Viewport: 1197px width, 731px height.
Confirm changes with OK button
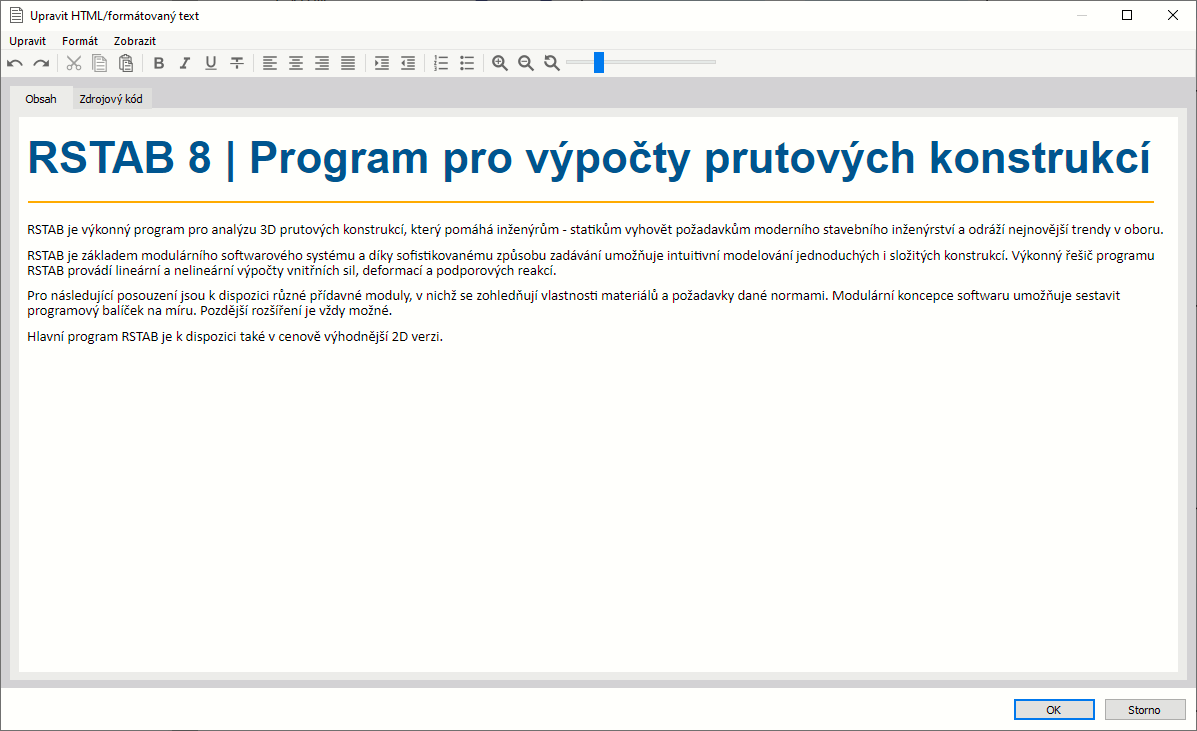pos(1053,708)
